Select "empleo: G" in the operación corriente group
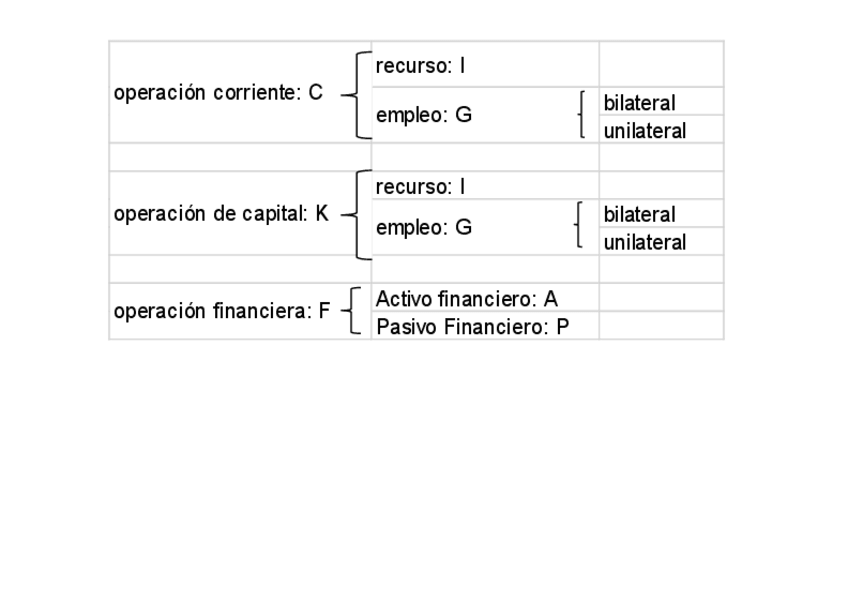 pyautogui.click(x=424, y=115)
